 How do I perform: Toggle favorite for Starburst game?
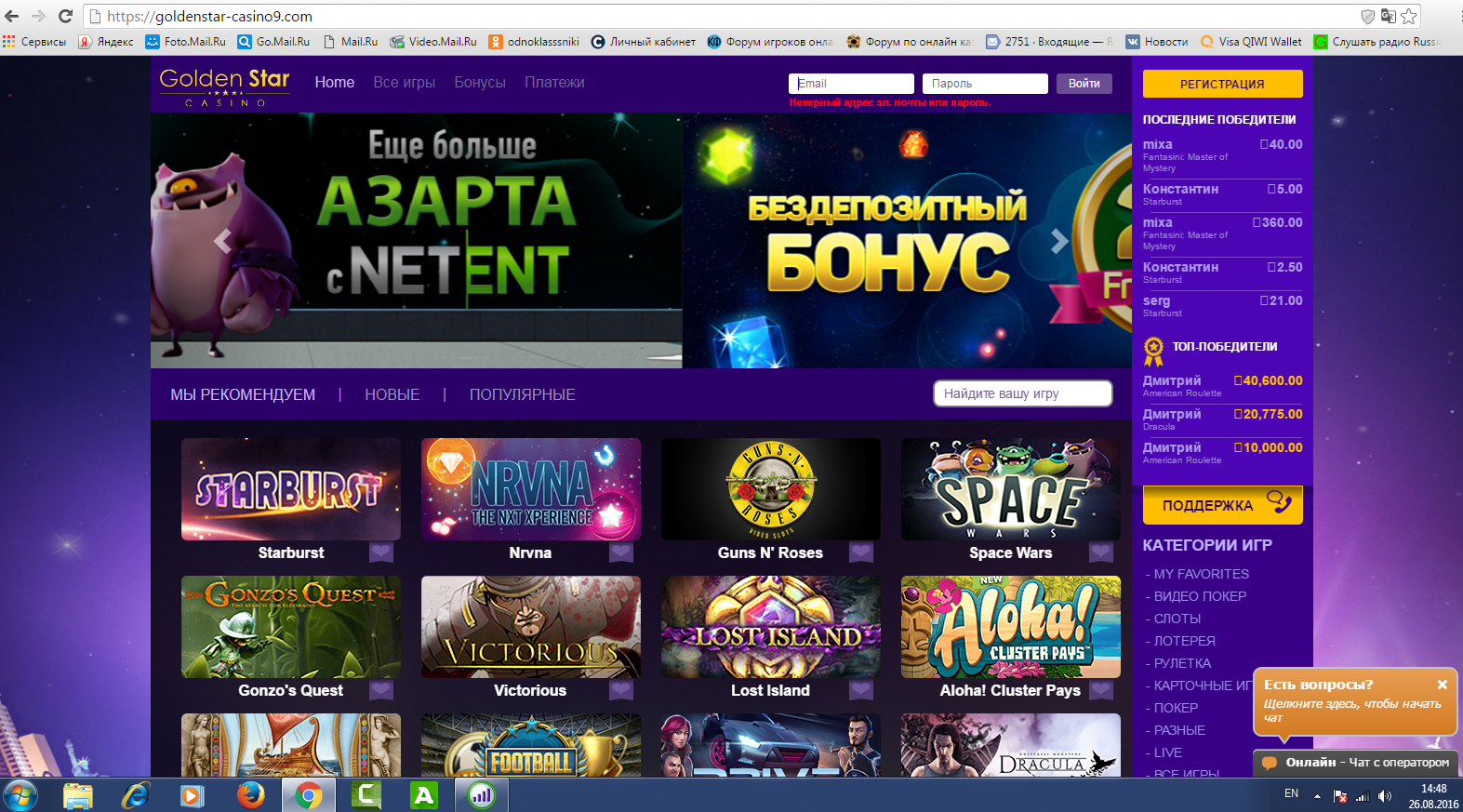tap(381, 552)
